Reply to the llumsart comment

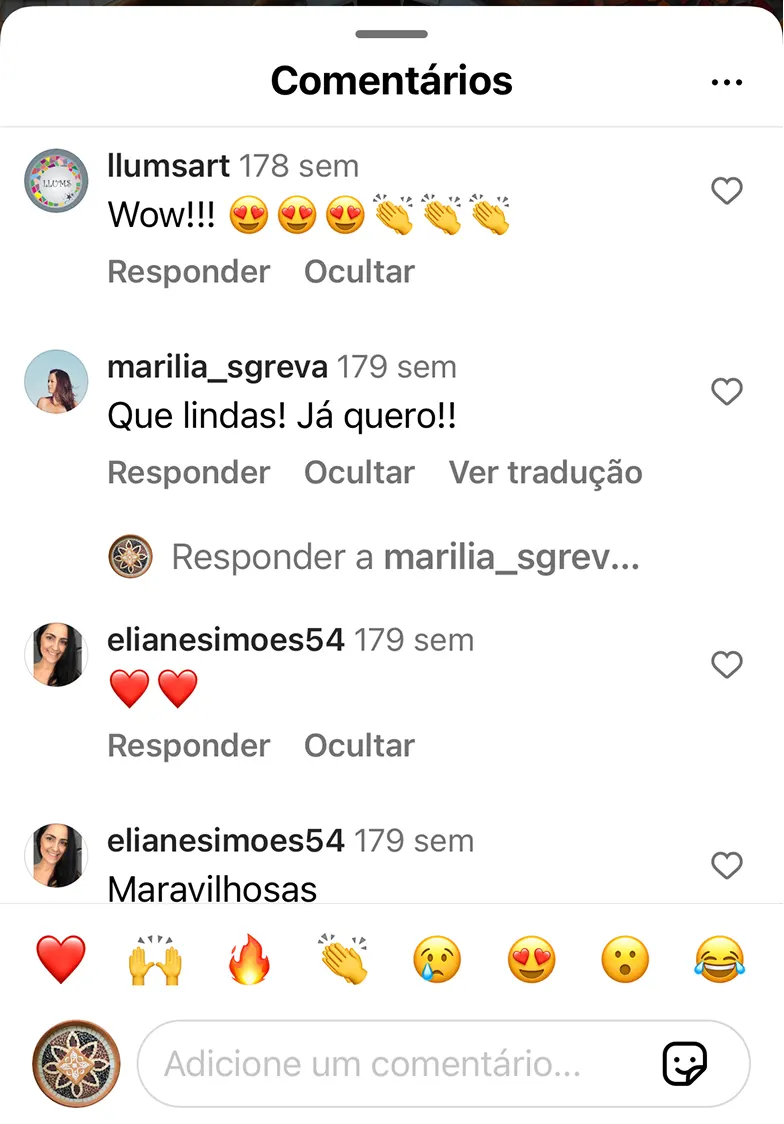[x=188, y=272]
